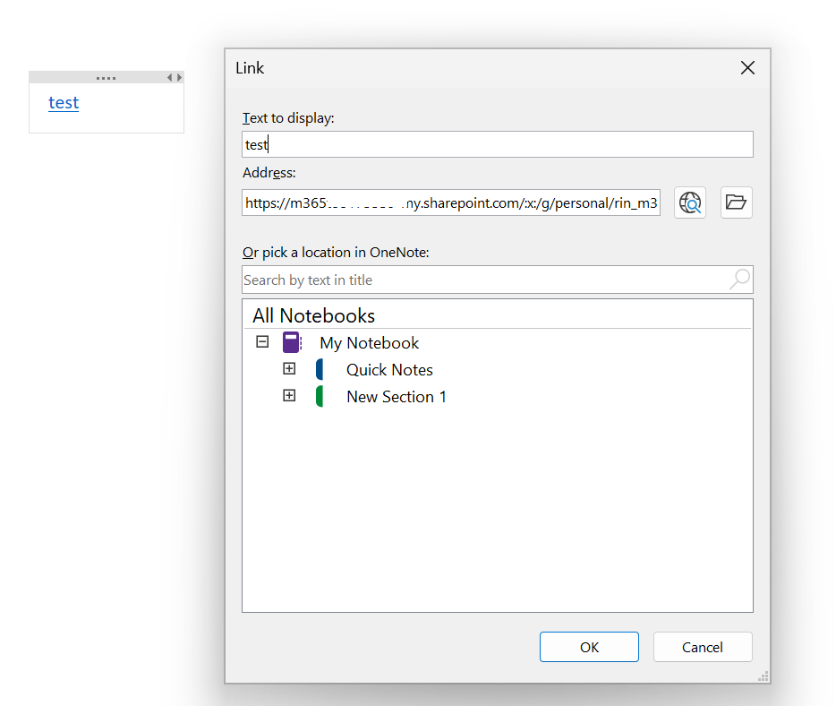Viewport: 835px width, 706px height.
Task: Cancel the Link dialog
Action: (702, 647)
